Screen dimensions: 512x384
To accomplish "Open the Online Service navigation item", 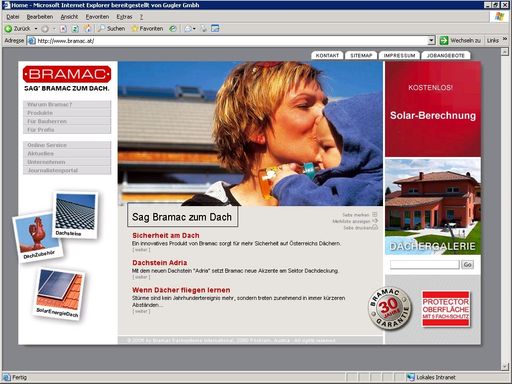I will click(67, 145).
